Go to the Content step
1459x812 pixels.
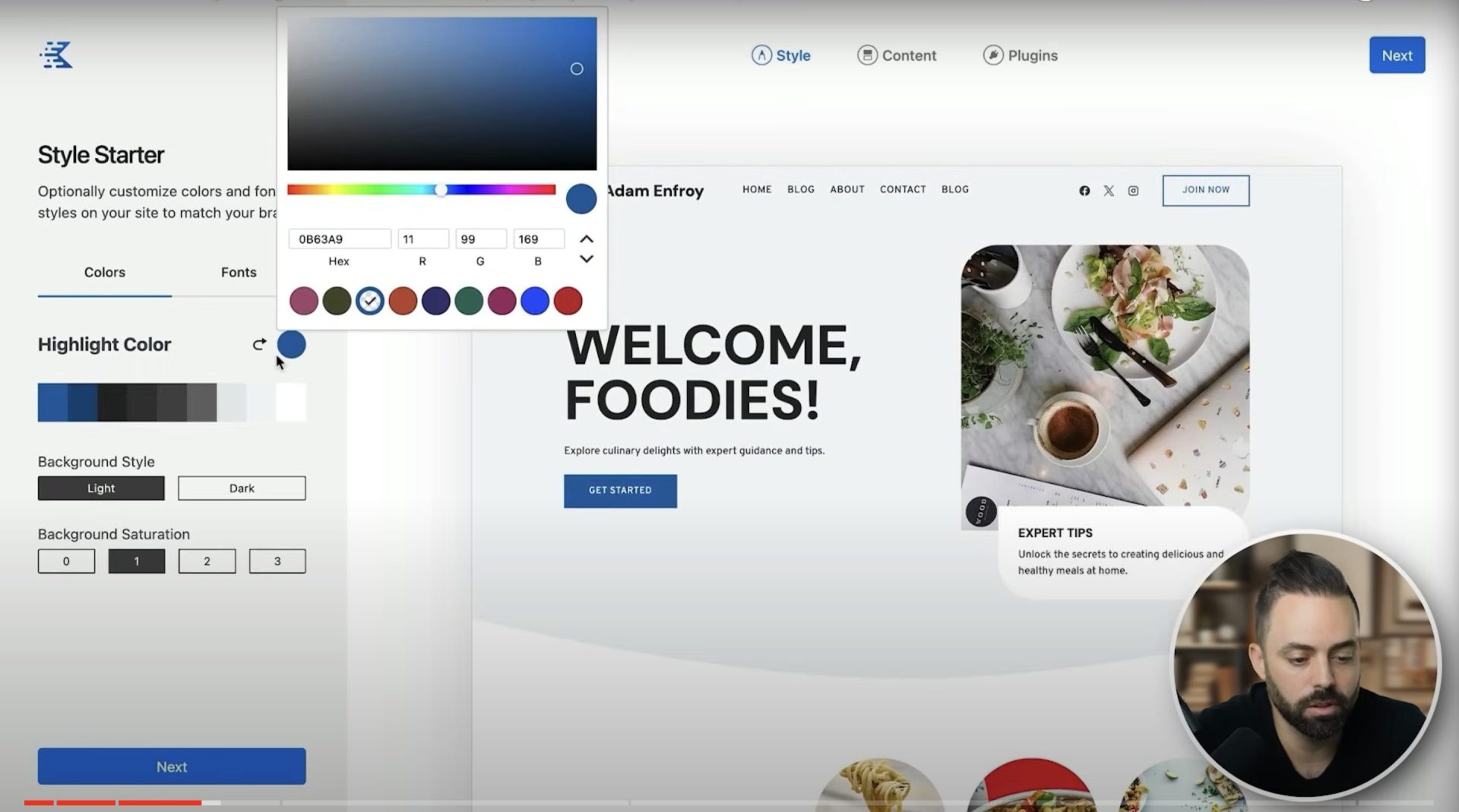pyautogui.click(x=897, y=55)
